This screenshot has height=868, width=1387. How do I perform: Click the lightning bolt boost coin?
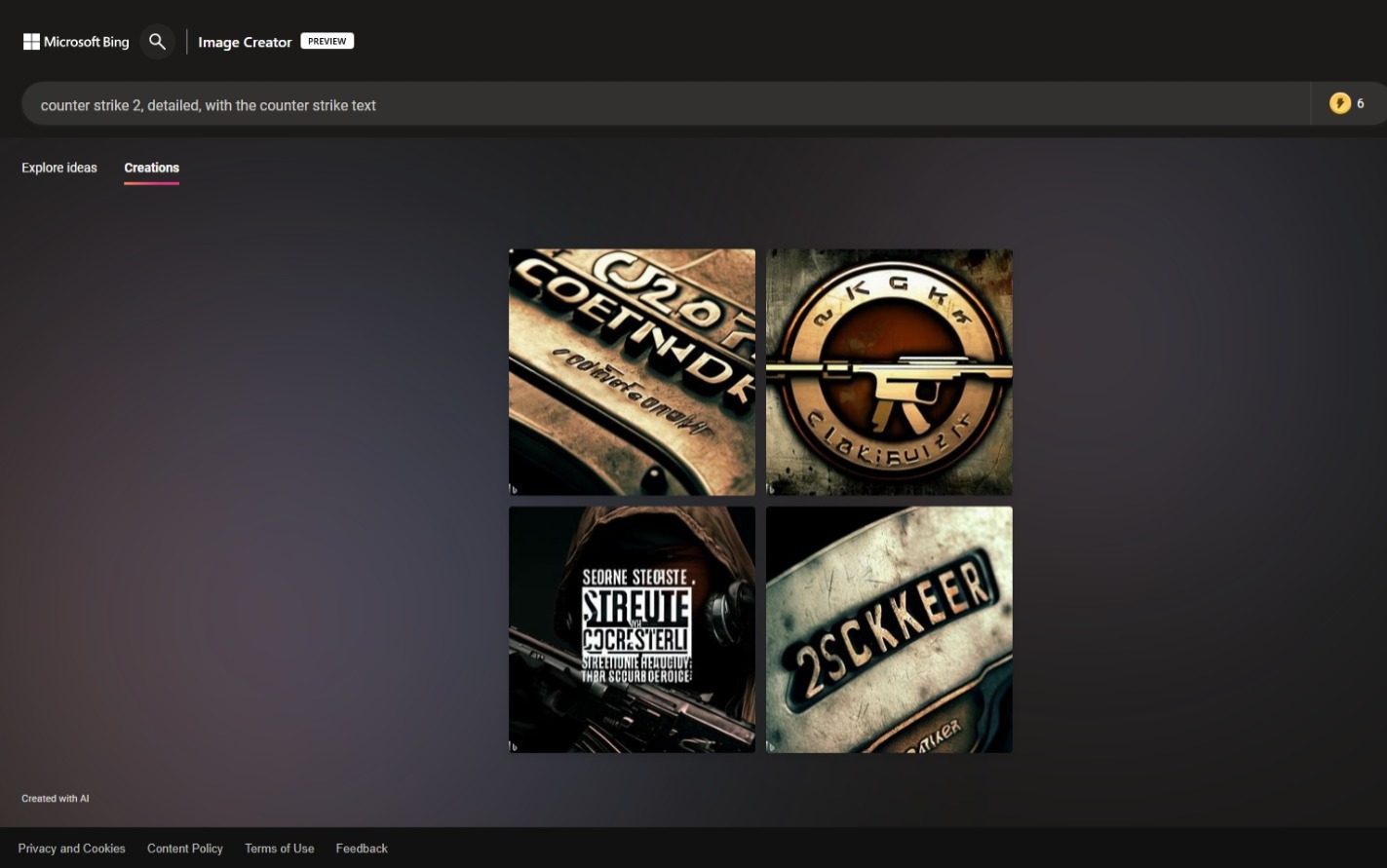point(1340,103)
